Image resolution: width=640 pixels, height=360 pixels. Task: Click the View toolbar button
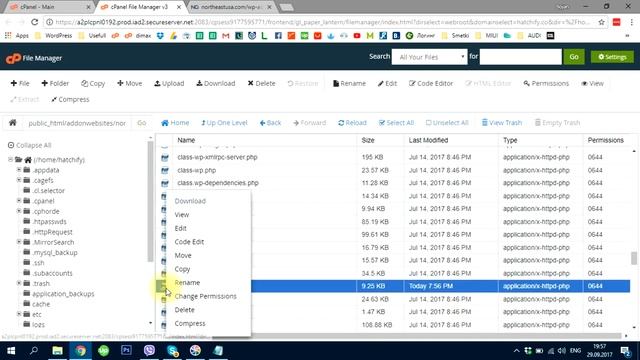tap(592, 83)
